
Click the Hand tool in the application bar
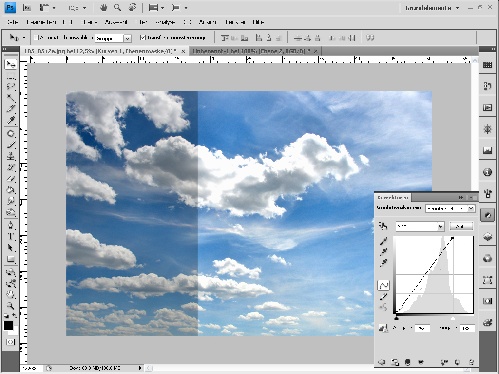[104, 7]
